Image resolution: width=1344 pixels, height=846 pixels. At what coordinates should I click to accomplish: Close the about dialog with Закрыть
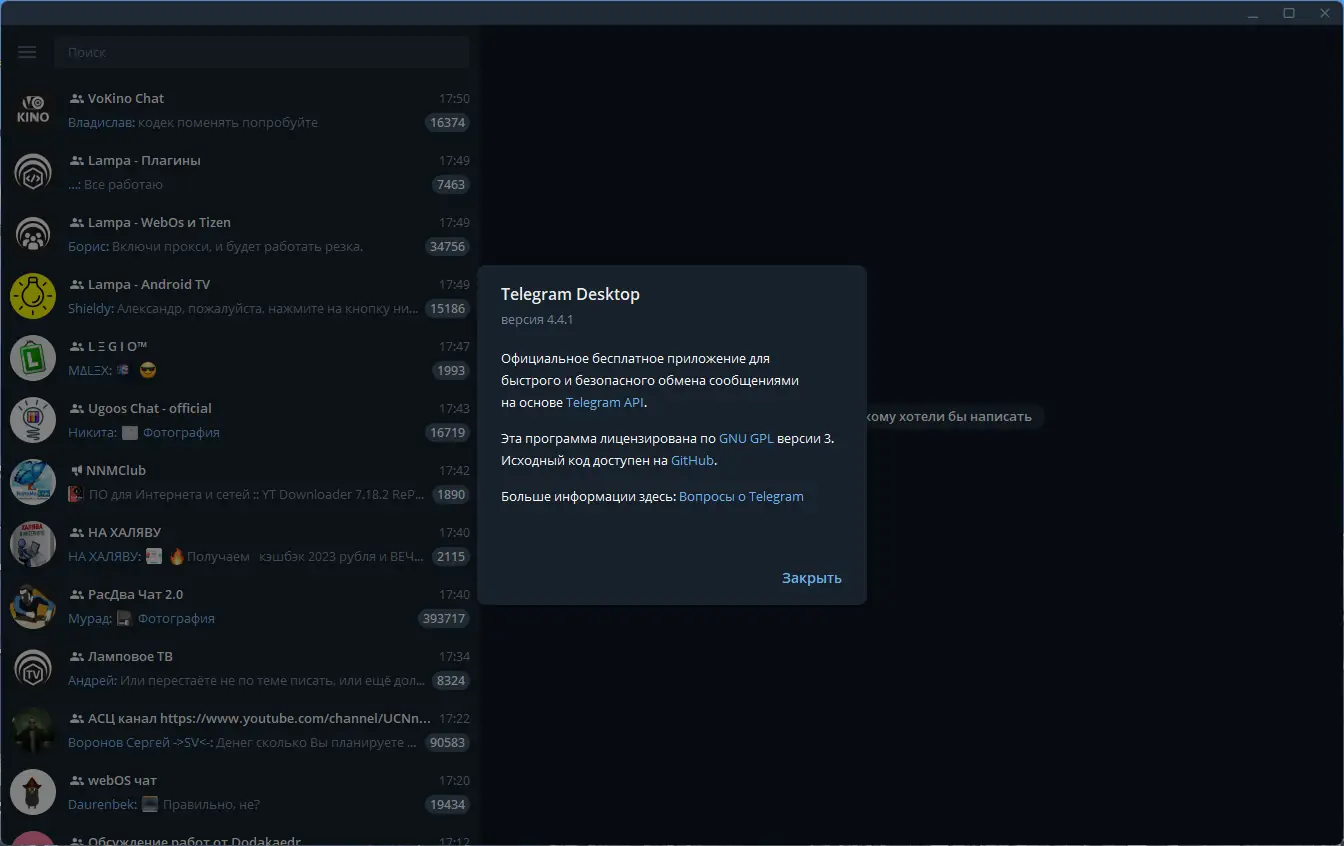pos(812,578)
